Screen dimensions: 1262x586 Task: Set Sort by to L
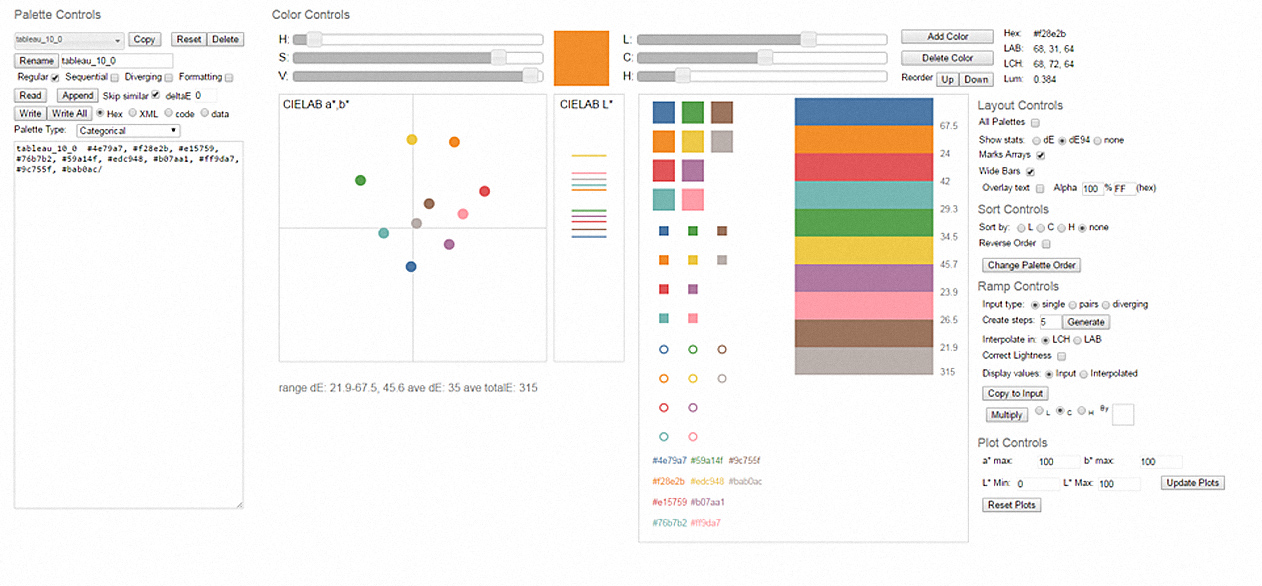[1021, 227]
